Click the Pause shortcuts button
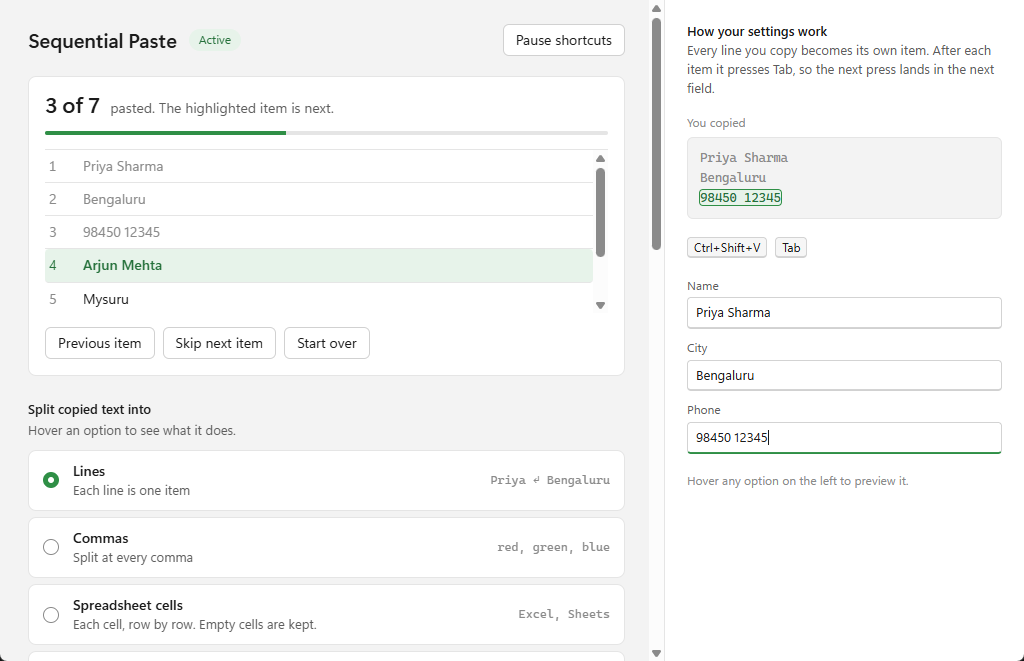 [564, 40]
